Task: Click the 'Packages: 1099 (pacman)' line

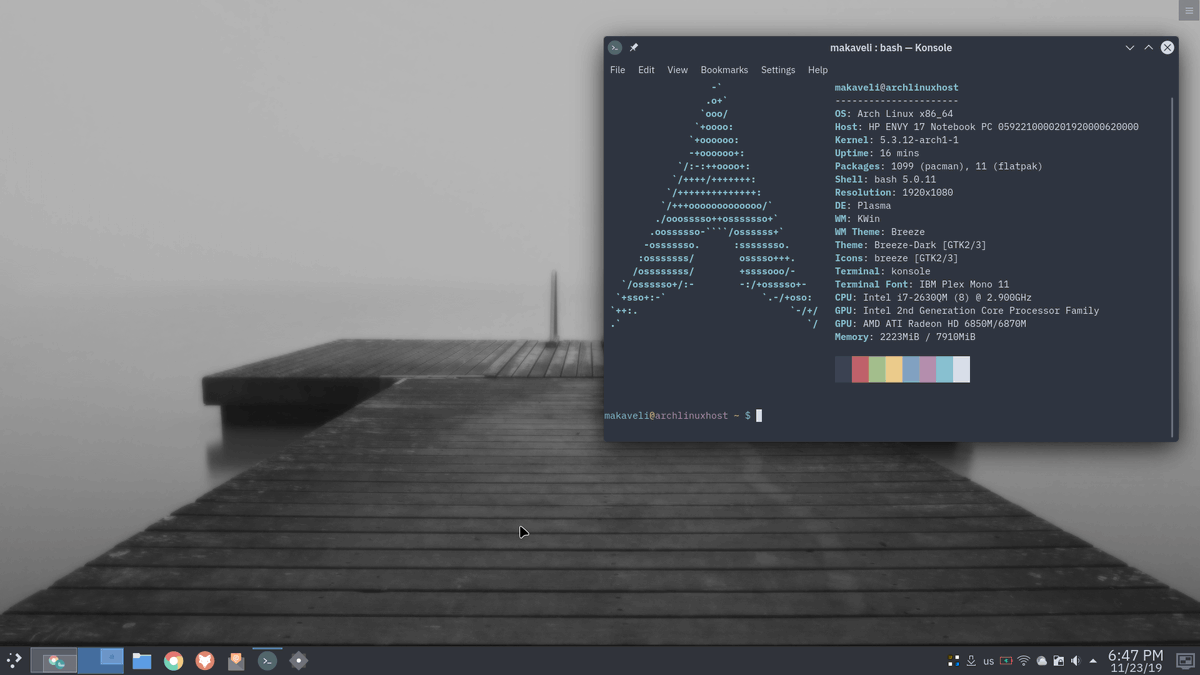Action: click(938, 166)
